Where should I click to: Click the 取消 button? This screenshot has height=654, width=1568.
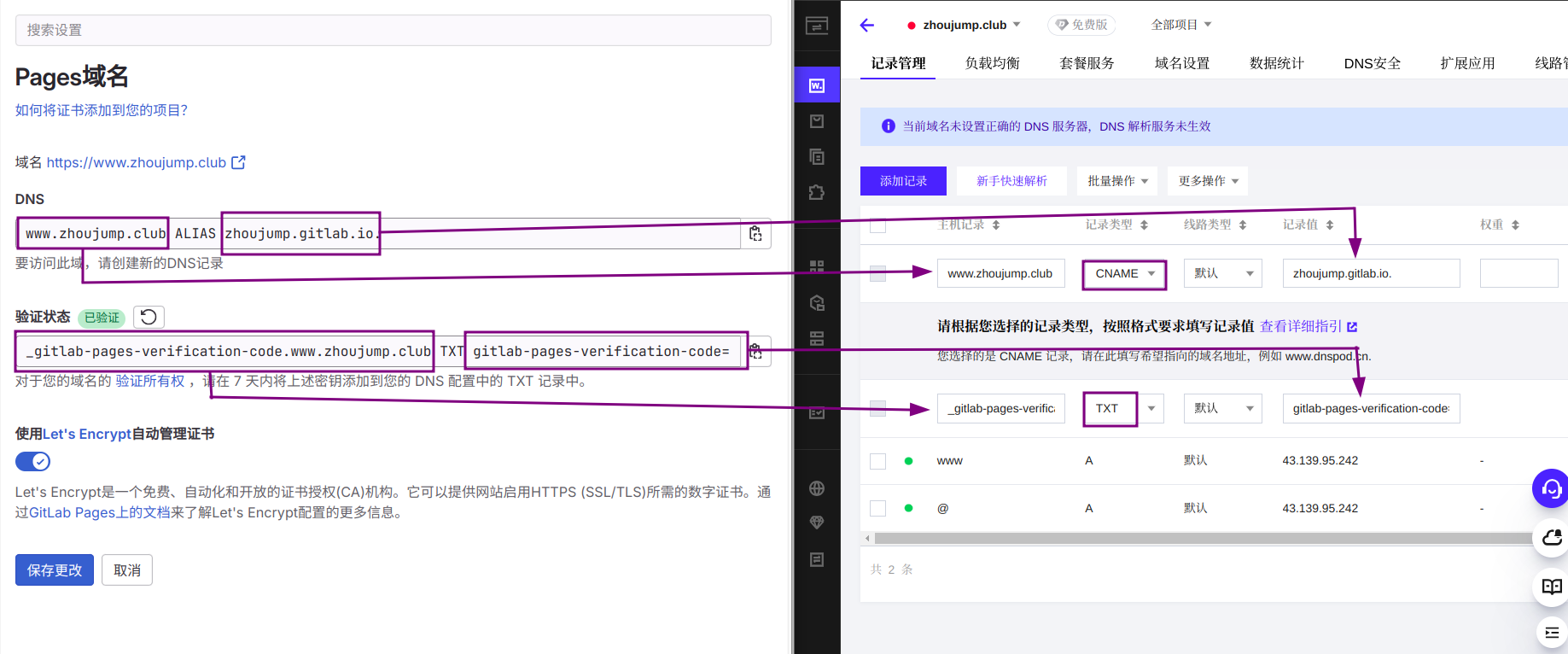click(127, 570)
